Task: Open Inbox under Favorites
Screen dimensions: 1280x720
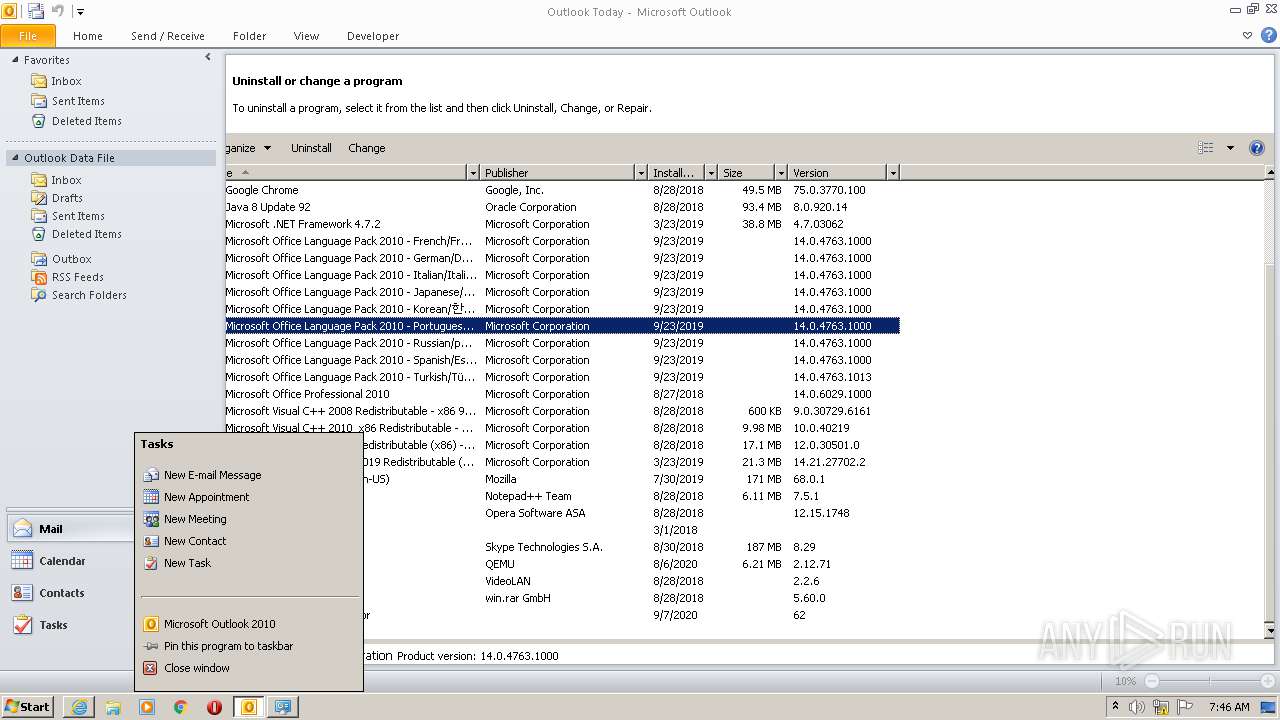Action: pyautogui.click(x=67, y=81)
